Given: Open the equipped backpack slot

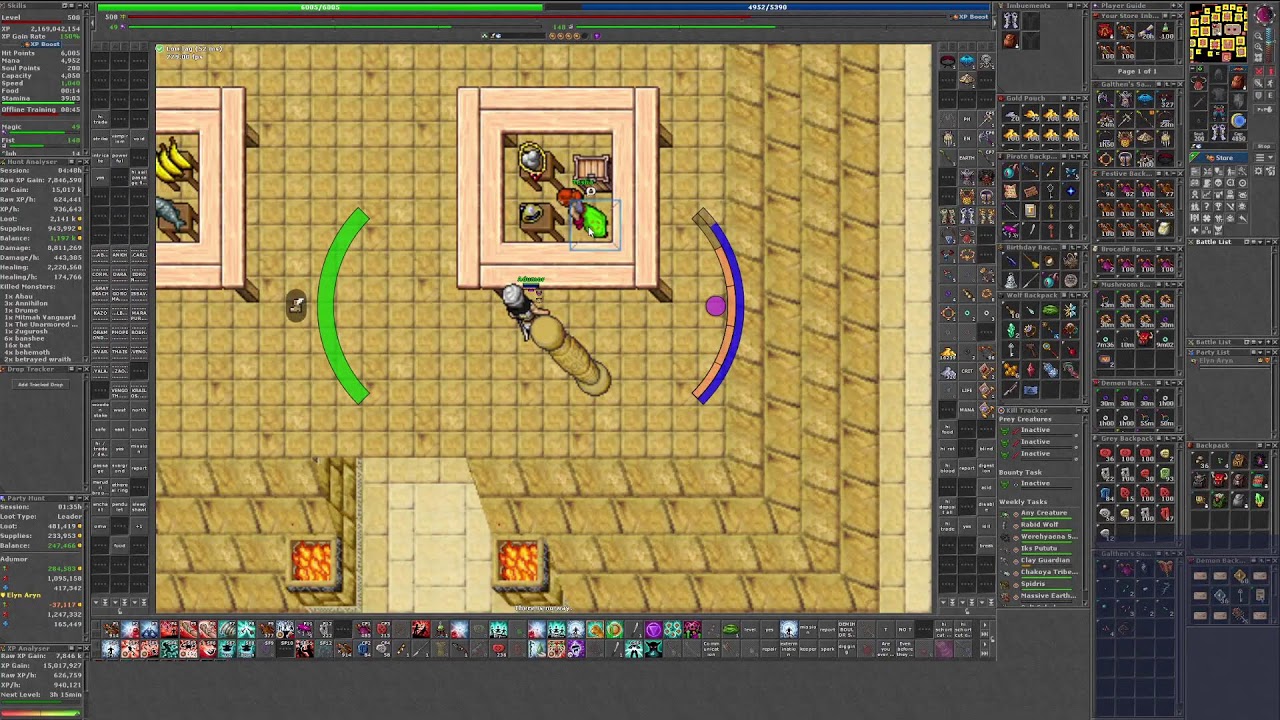Looking at the screenshot, I should pos(1238,82).
